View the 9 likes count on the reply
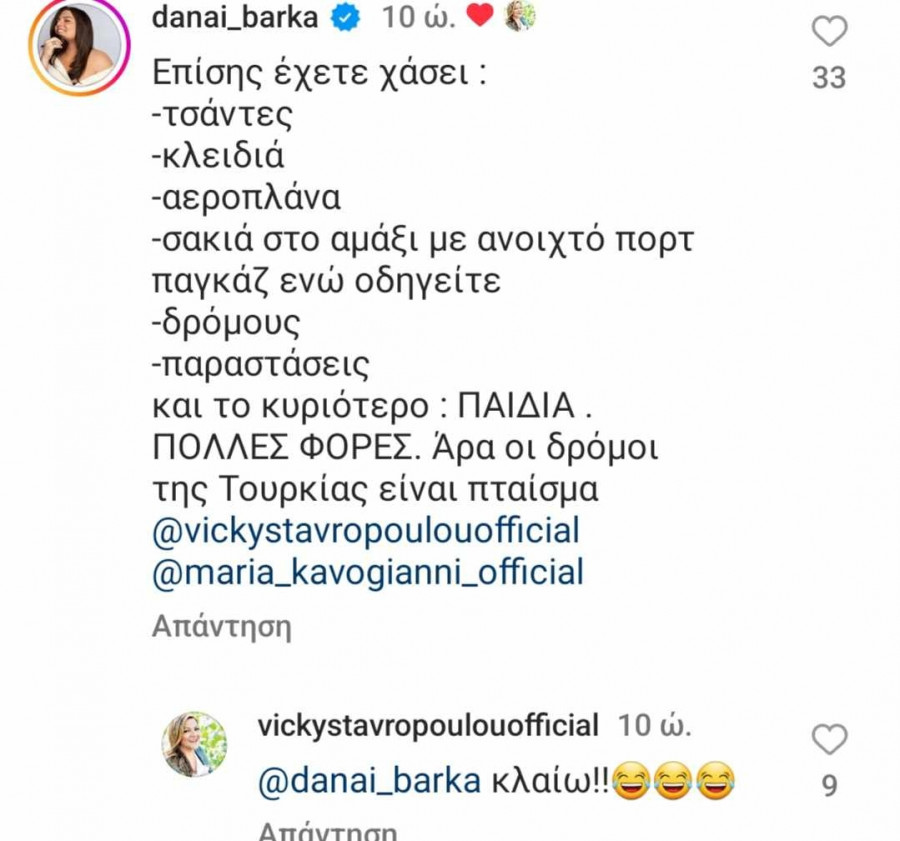The image size is (900, 841). [829, 785]
